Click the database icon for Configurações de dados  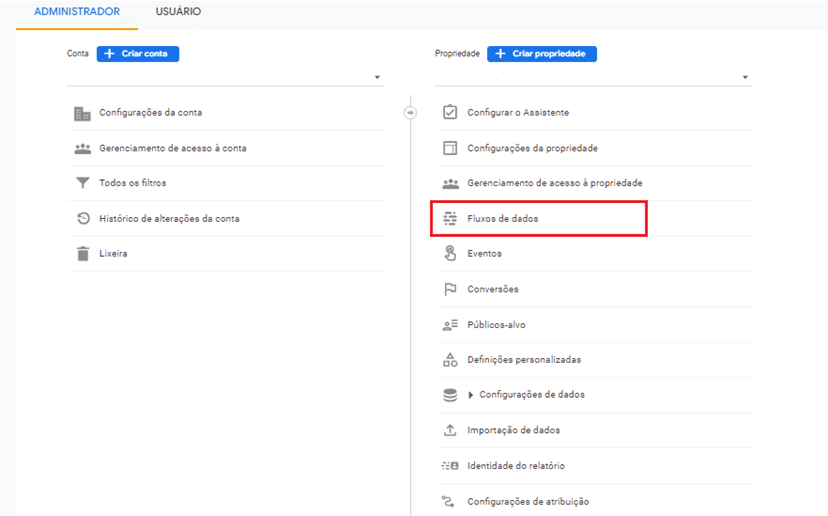point(450,395)
